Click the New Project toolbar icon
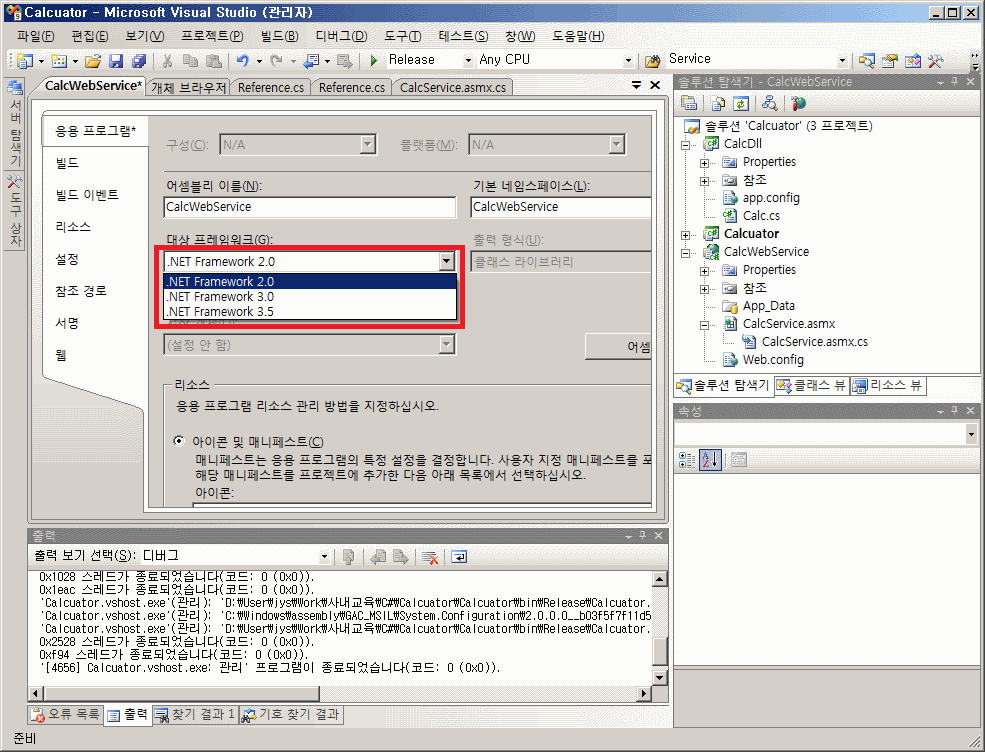Screen dimensions: 985x752 tap(25, 60)
